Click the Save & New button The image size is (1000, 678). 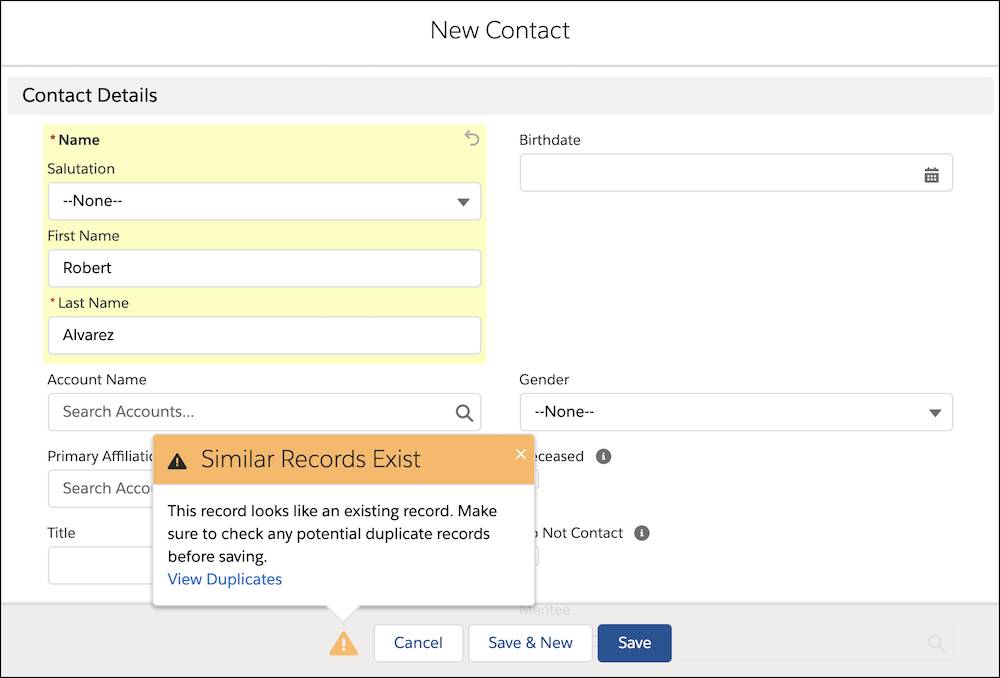(530, 643)
